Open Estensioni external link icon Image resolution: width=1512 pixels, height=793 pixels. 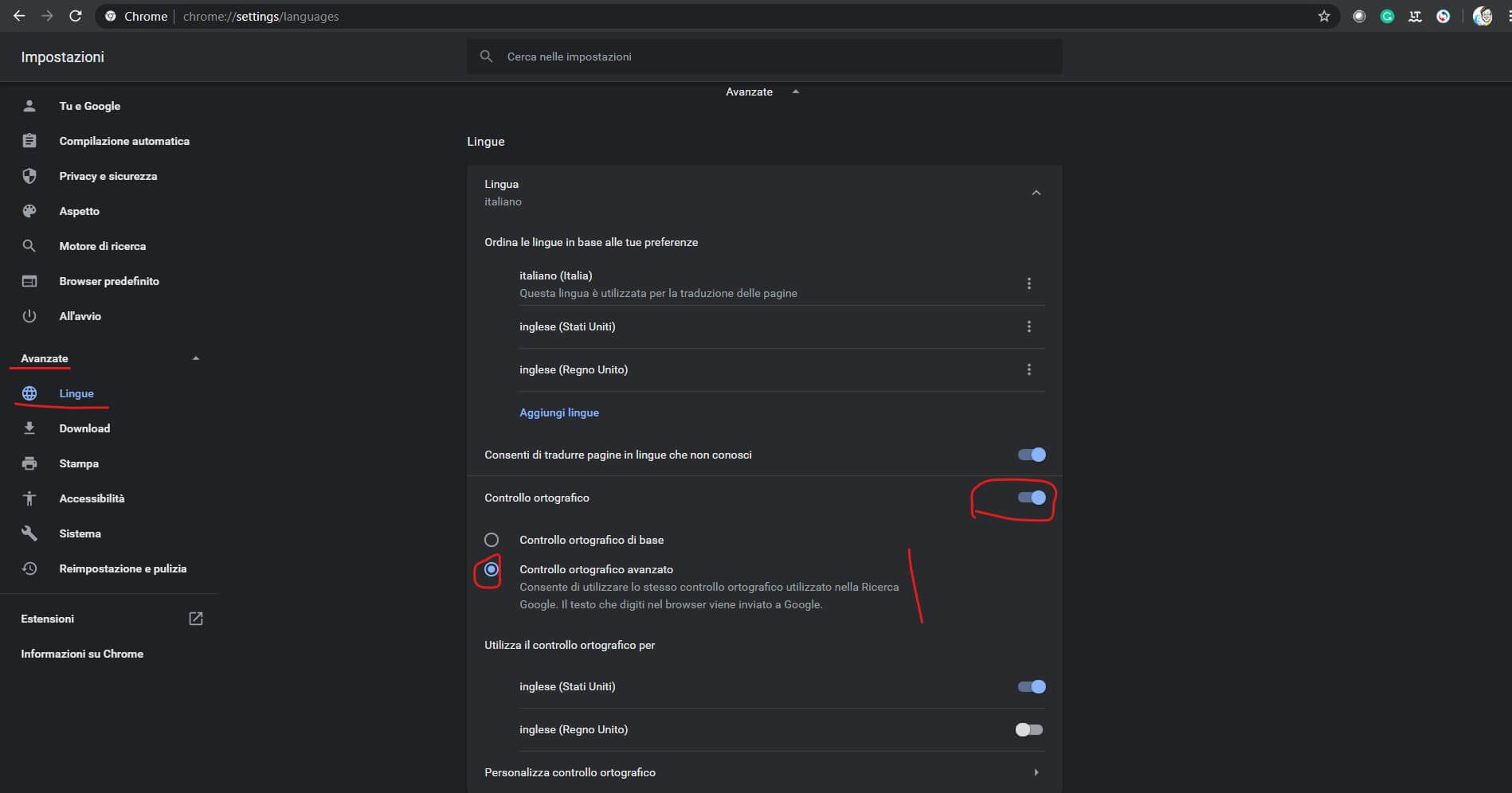196,619
